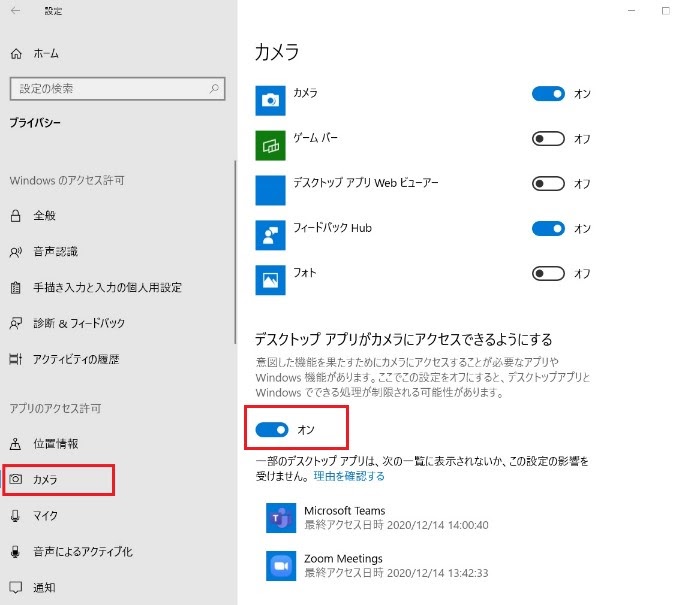Click the 理由を確認する link
676x605 pixels.
[x=349, y=476]
